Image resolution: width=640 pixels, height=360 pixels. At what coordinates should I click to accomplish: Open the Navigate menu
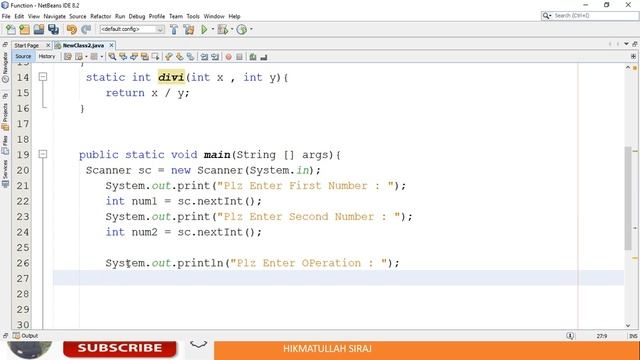click(x=54, y=16)
